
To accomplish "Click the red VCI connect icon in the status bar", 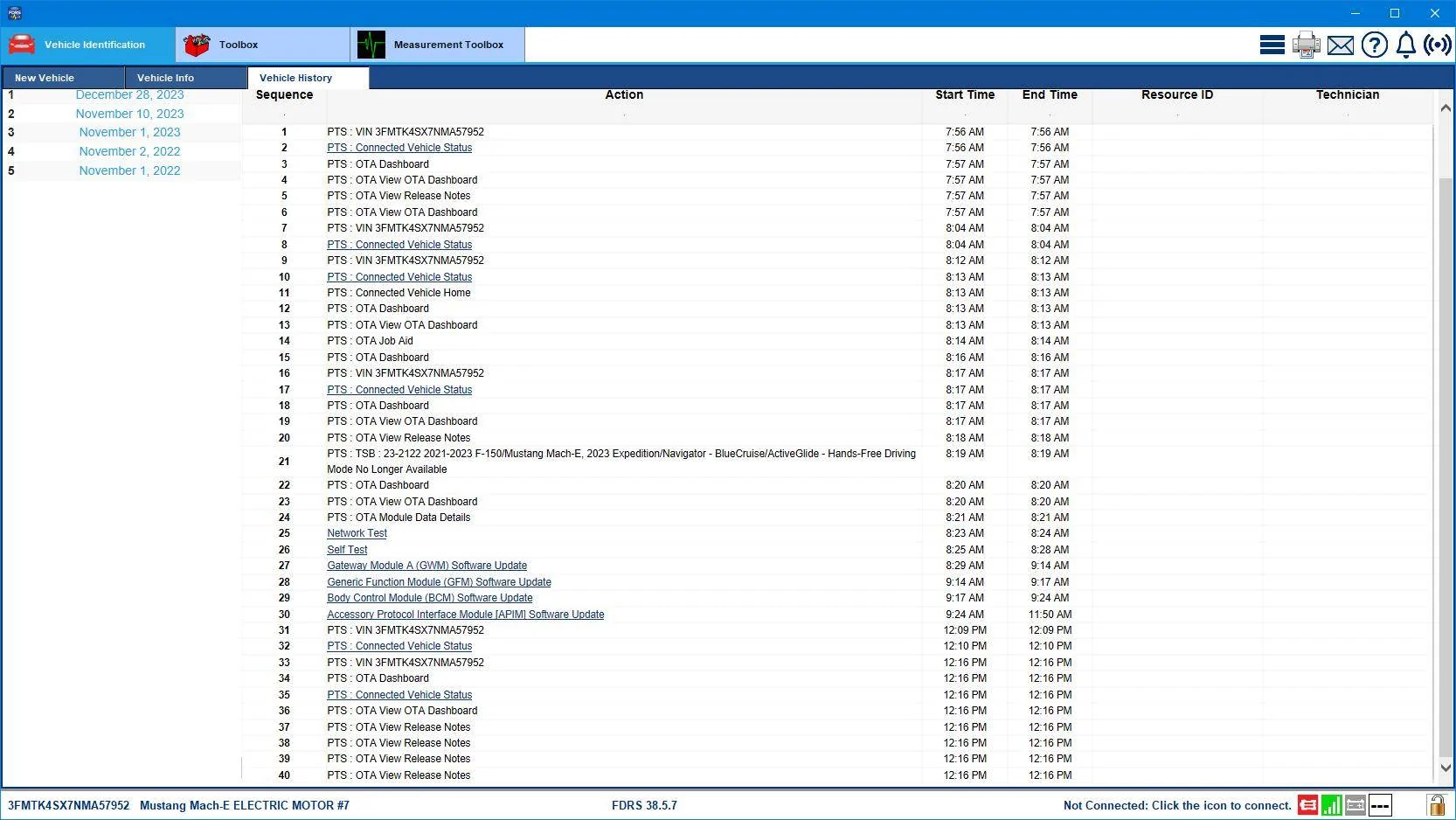I will click(1307, 805).
